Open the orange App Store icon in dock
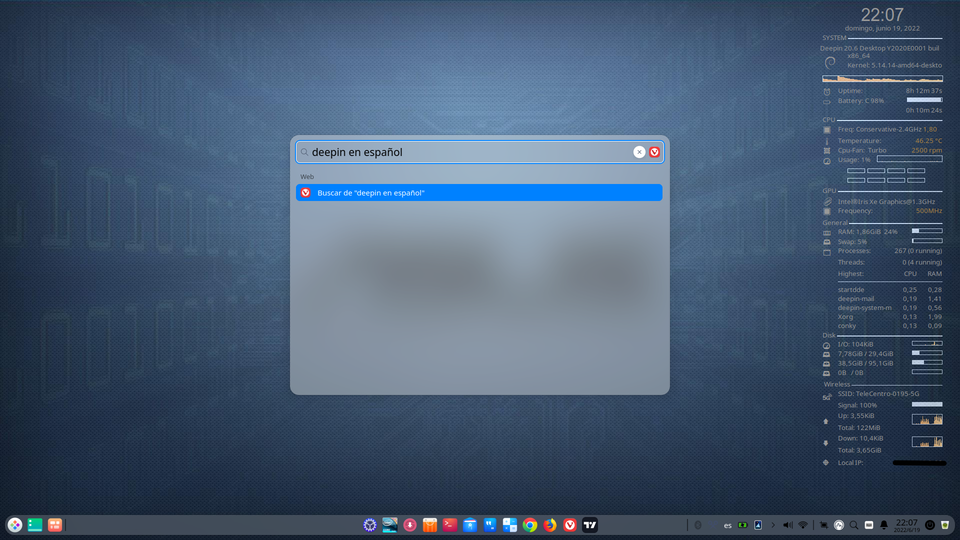960x540 pixels. (430, 525)
